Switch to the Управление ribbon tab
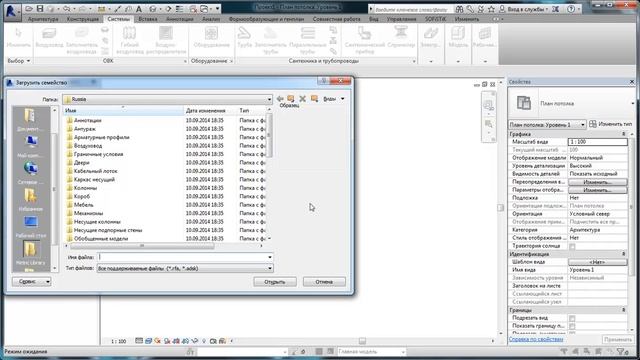The width and height of the screenshot is (640, 360). pos(402,19)
